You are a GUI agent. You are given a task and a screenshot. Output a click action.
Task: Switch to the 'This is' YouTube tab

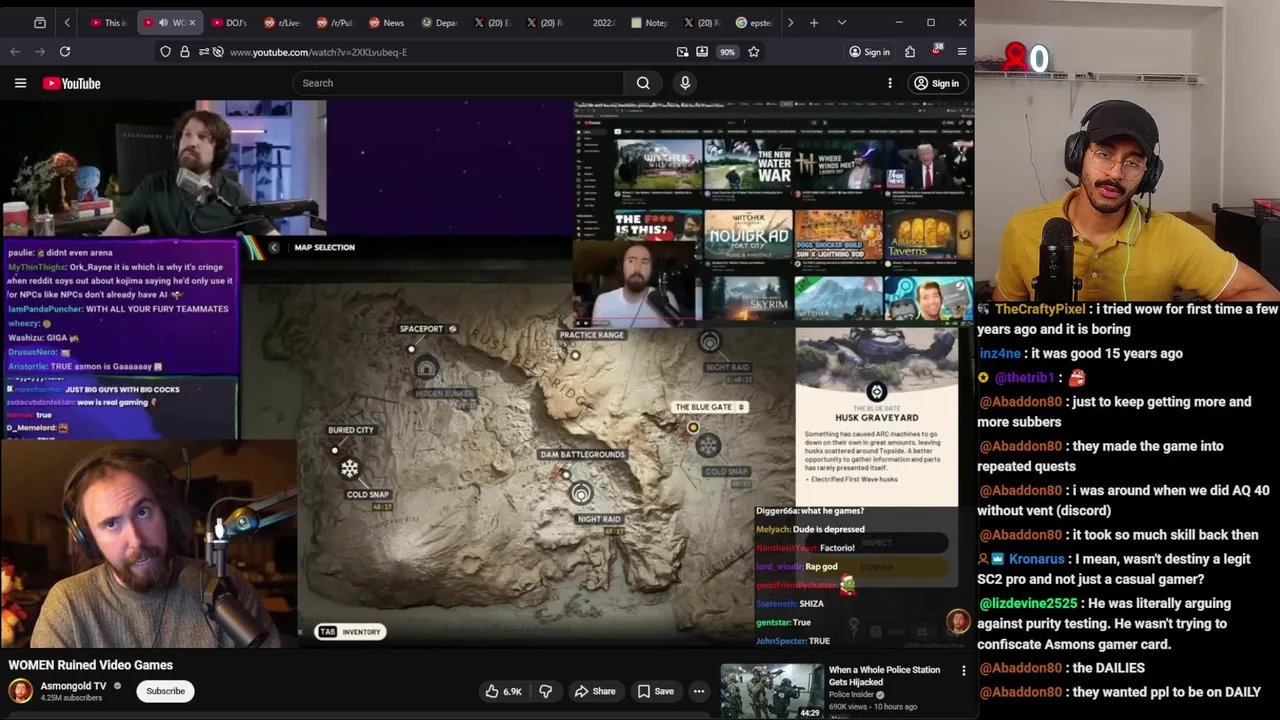coord(108,22)
